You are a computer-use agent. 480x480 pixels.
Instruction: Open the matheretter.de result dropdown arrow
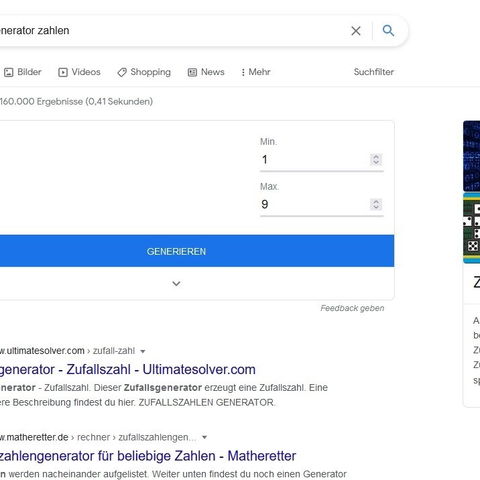coord(205,437)
